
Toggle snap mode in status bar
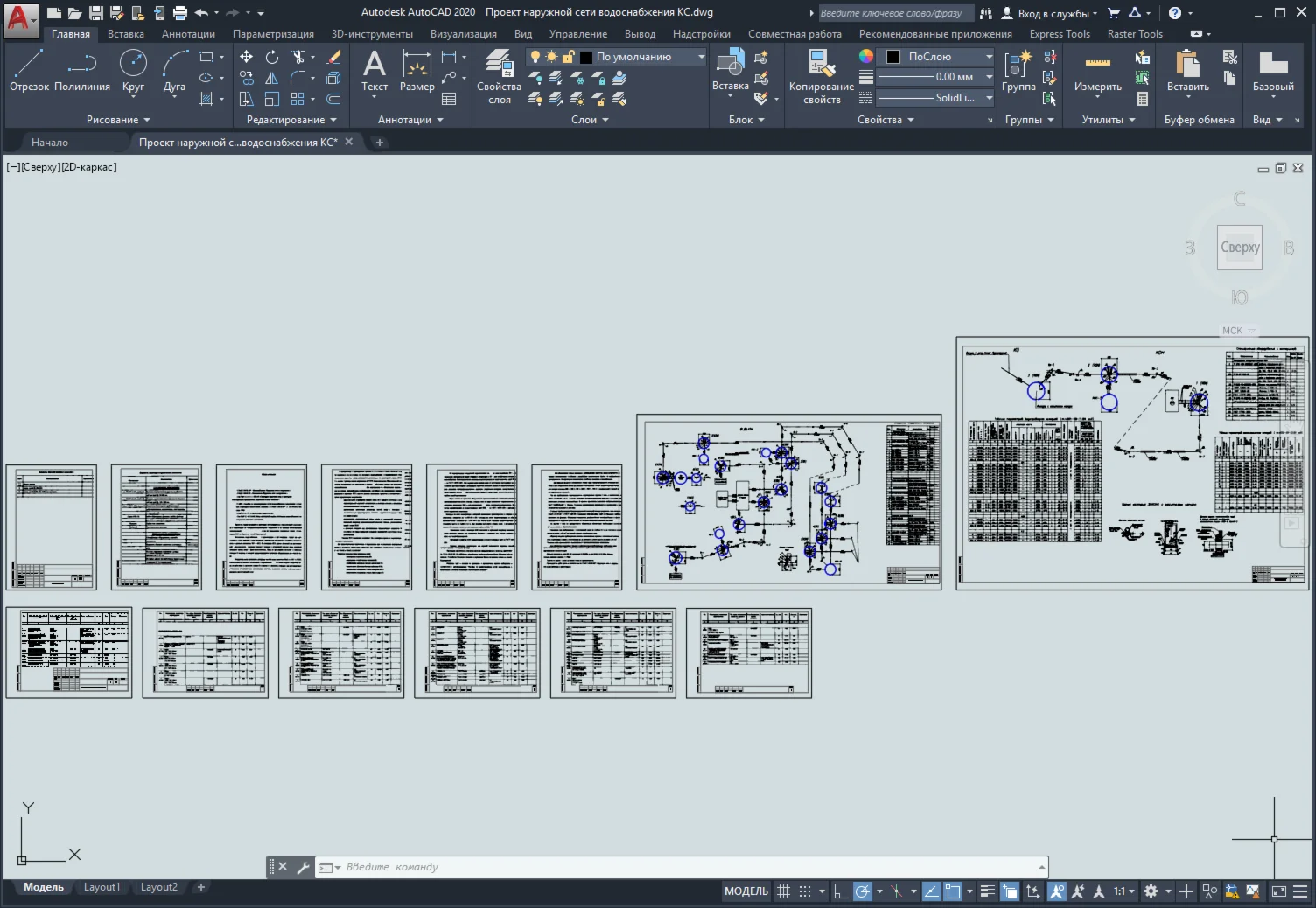click(x=805, y=891)
